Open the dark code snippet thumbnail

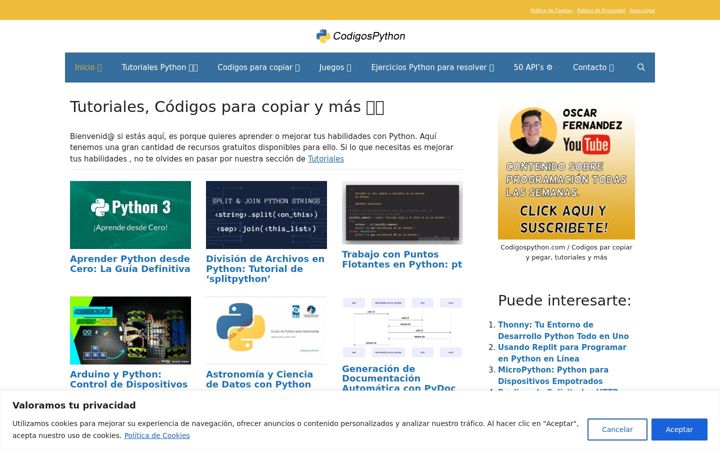point(402,213)
